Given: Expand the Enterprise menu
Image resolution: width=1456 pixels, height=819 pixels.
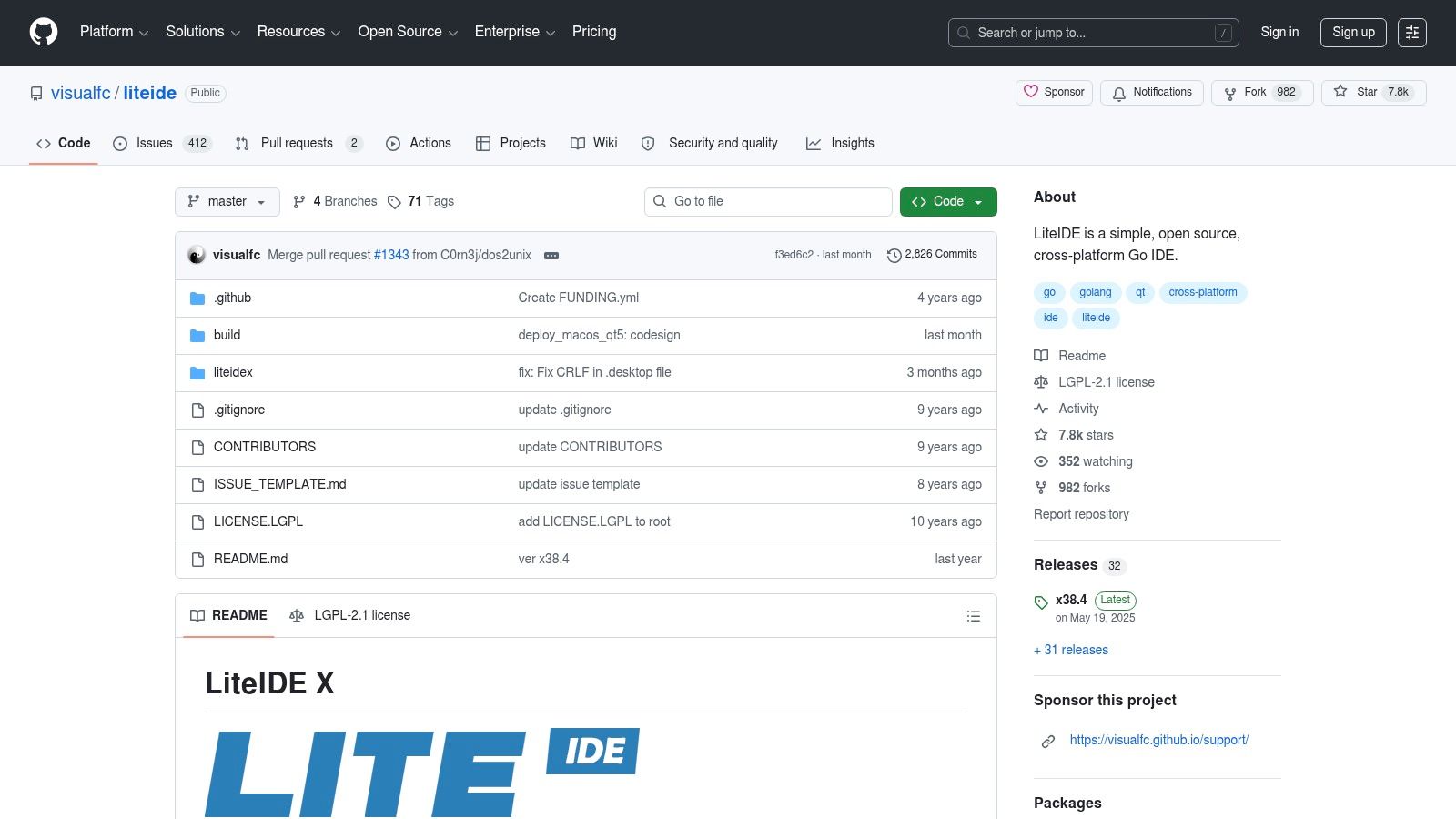Looking at the screenshot, I should point(515,32).
